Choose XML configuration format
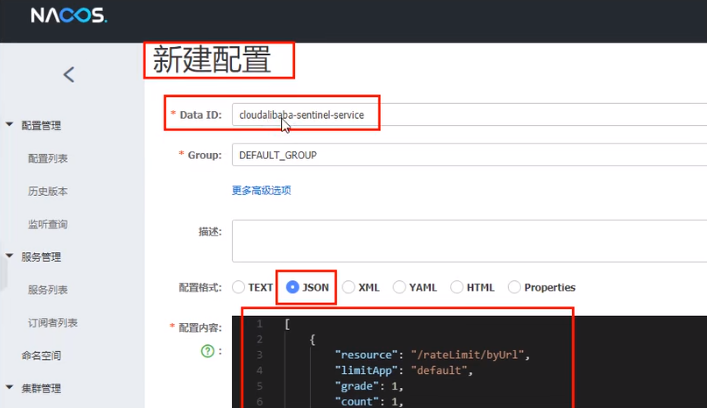 point(348,287)
